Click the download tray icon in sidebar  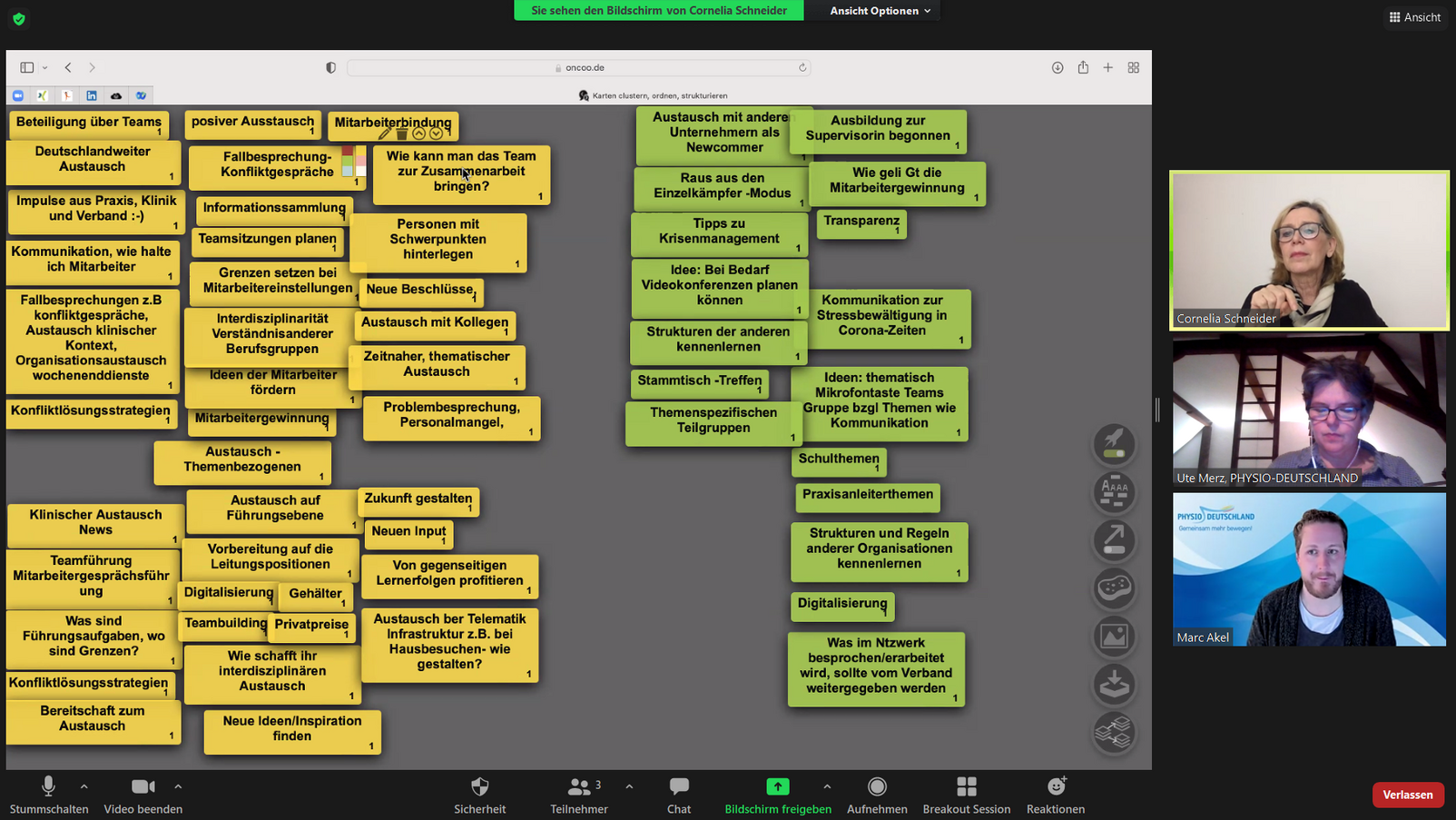click(x=1114, y=685)
